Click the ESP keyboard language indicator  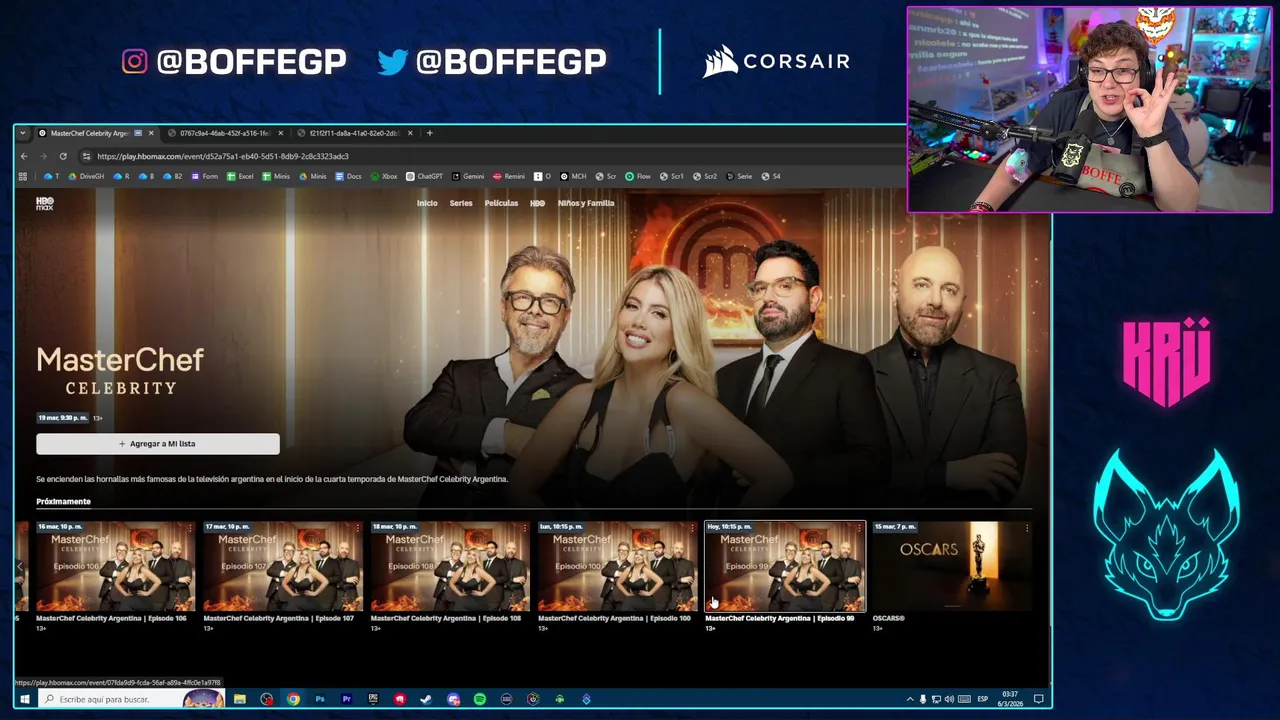tap(983, 699)
